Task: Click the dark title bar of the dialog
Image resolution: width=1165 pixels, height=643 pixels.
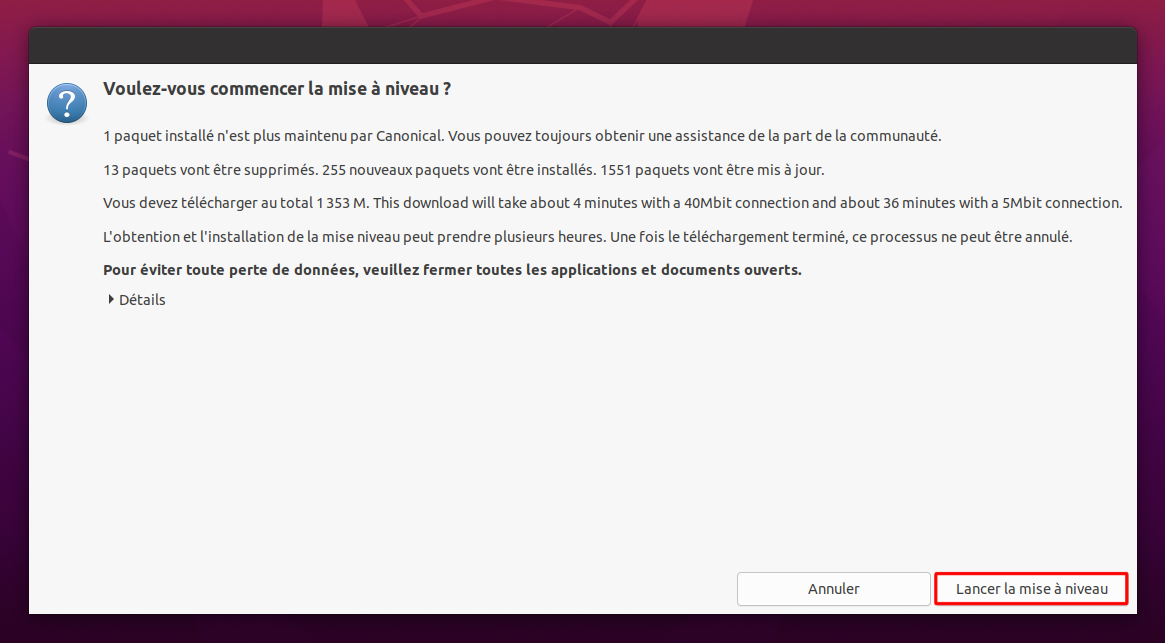Action: pos(582,45)
